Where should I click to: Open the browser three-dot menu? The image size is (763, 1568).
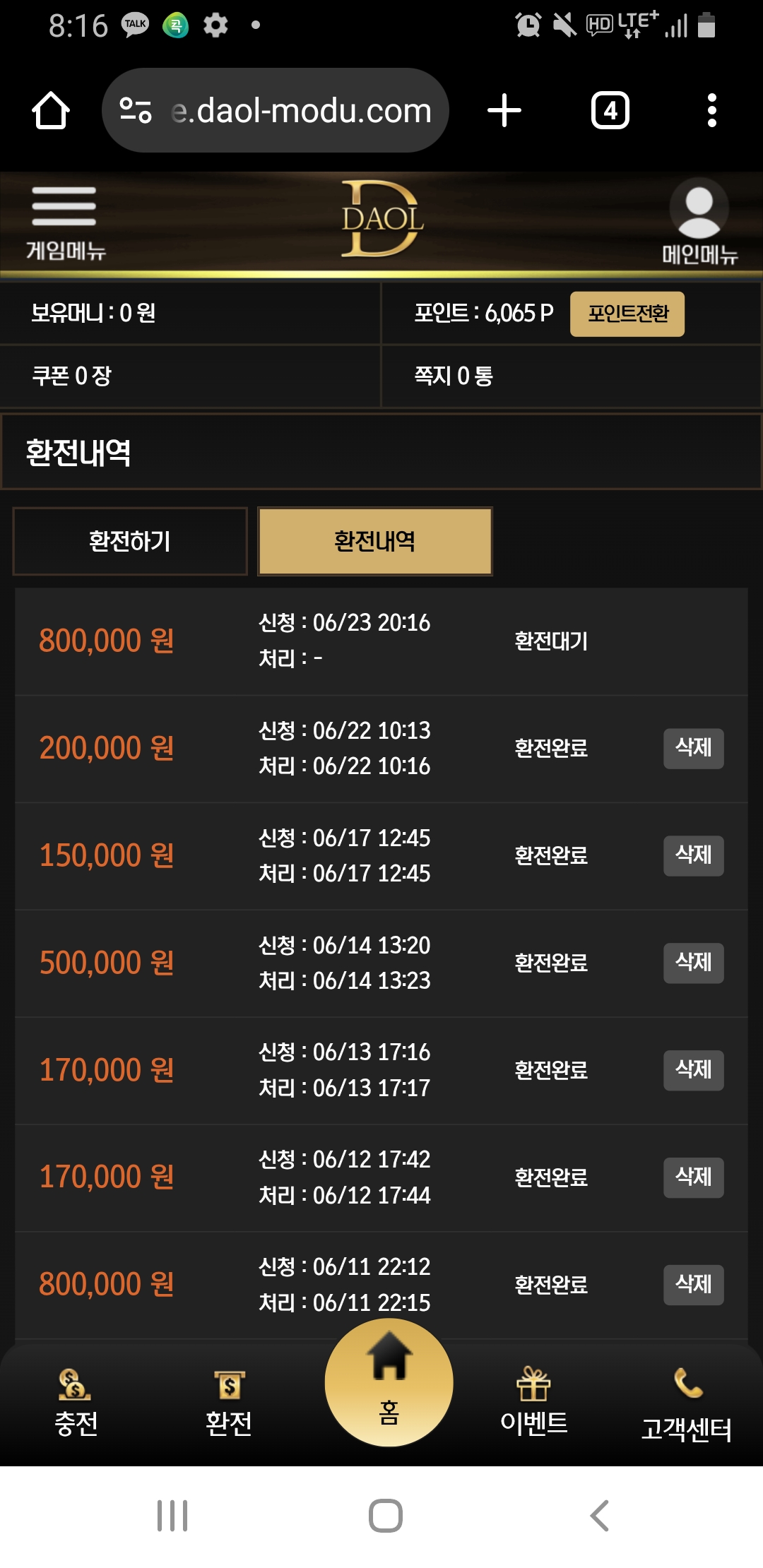[712, 111]
